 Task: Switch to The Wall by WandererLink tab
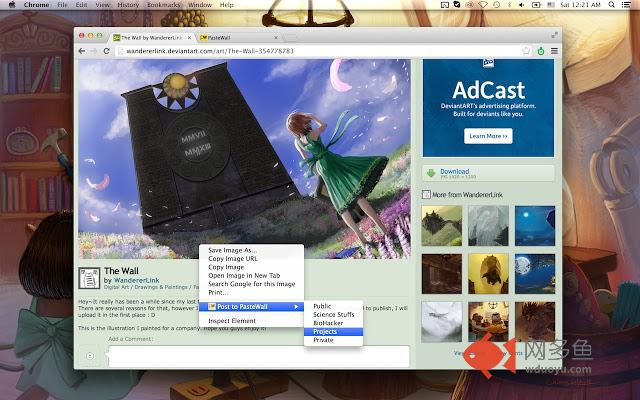pyautogui.click(x=151, y=38)
